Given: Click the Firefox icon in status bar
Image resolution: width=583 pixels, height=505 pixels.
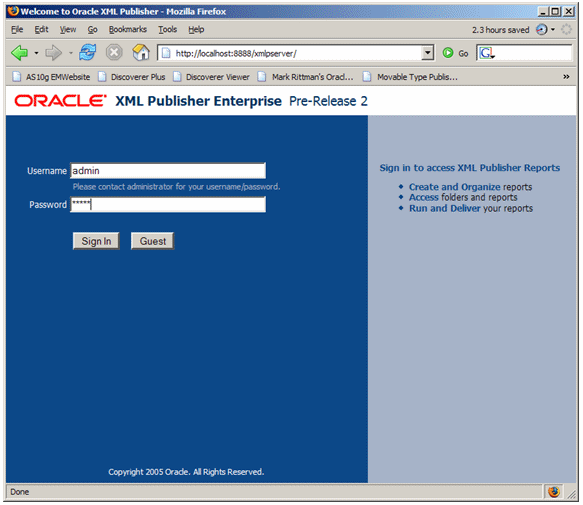Looking at the screenshot, I should pos(554,492).
